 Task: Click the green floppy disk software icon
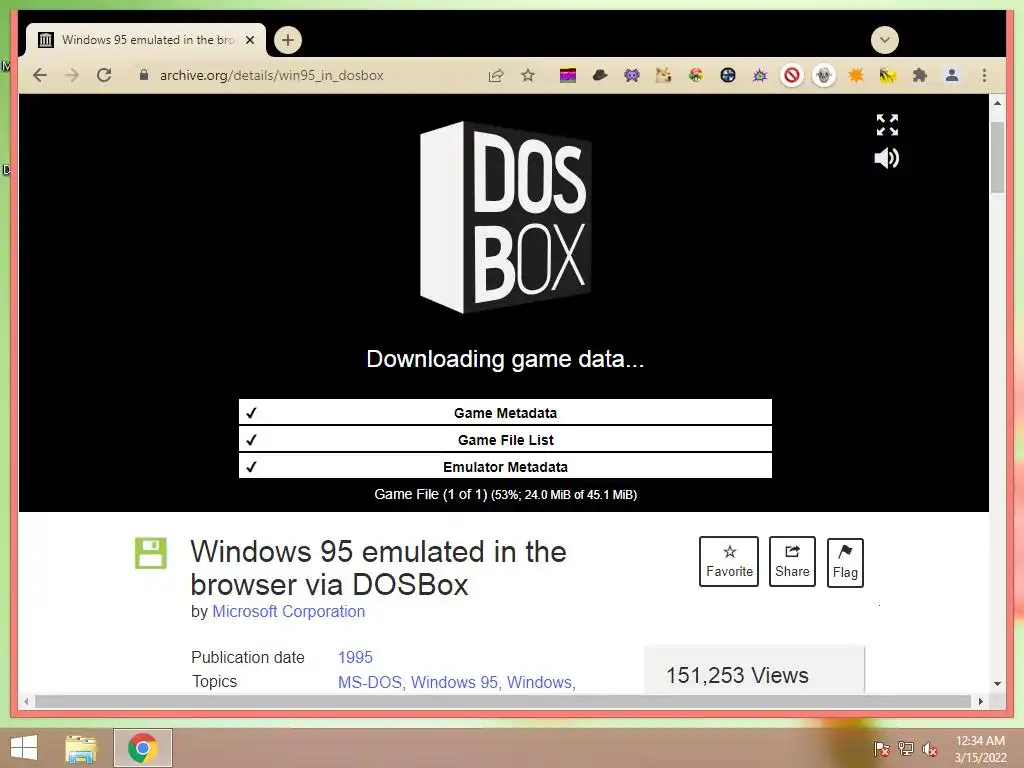coord(151,553)
